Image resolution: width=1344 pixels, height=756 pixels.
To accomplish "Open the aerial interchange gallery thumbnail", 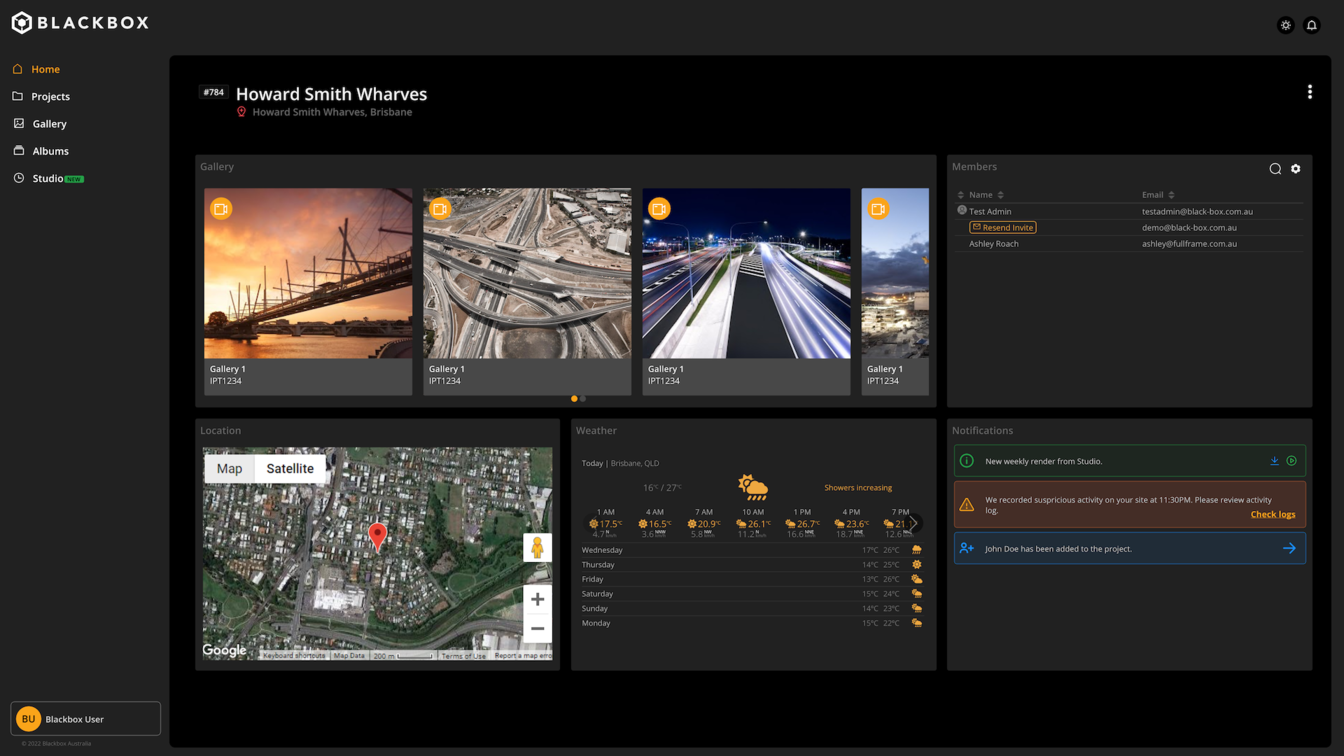I will coord(527,273).
